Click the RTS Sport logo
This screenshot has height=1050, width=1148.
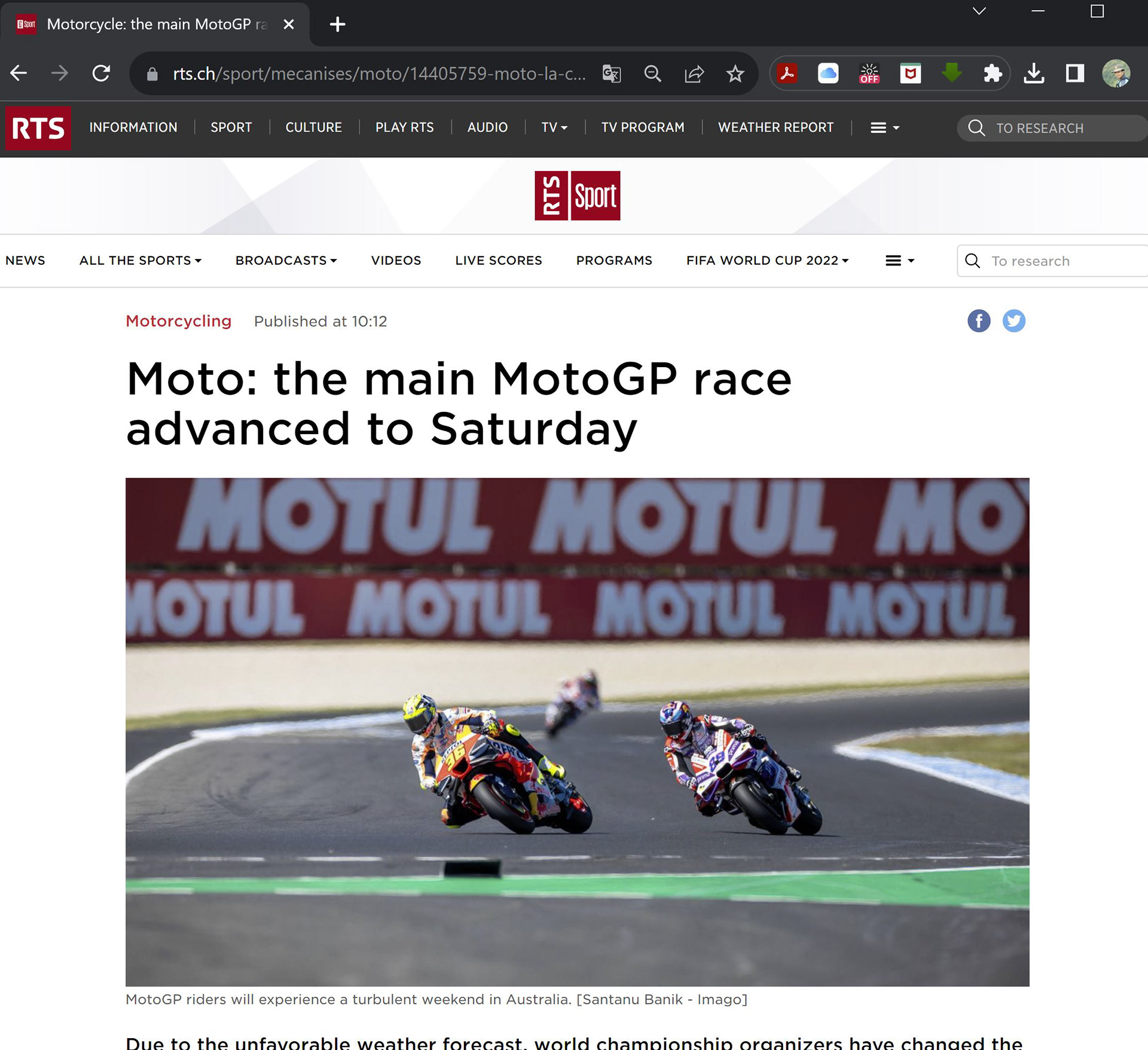click(577, 196)
